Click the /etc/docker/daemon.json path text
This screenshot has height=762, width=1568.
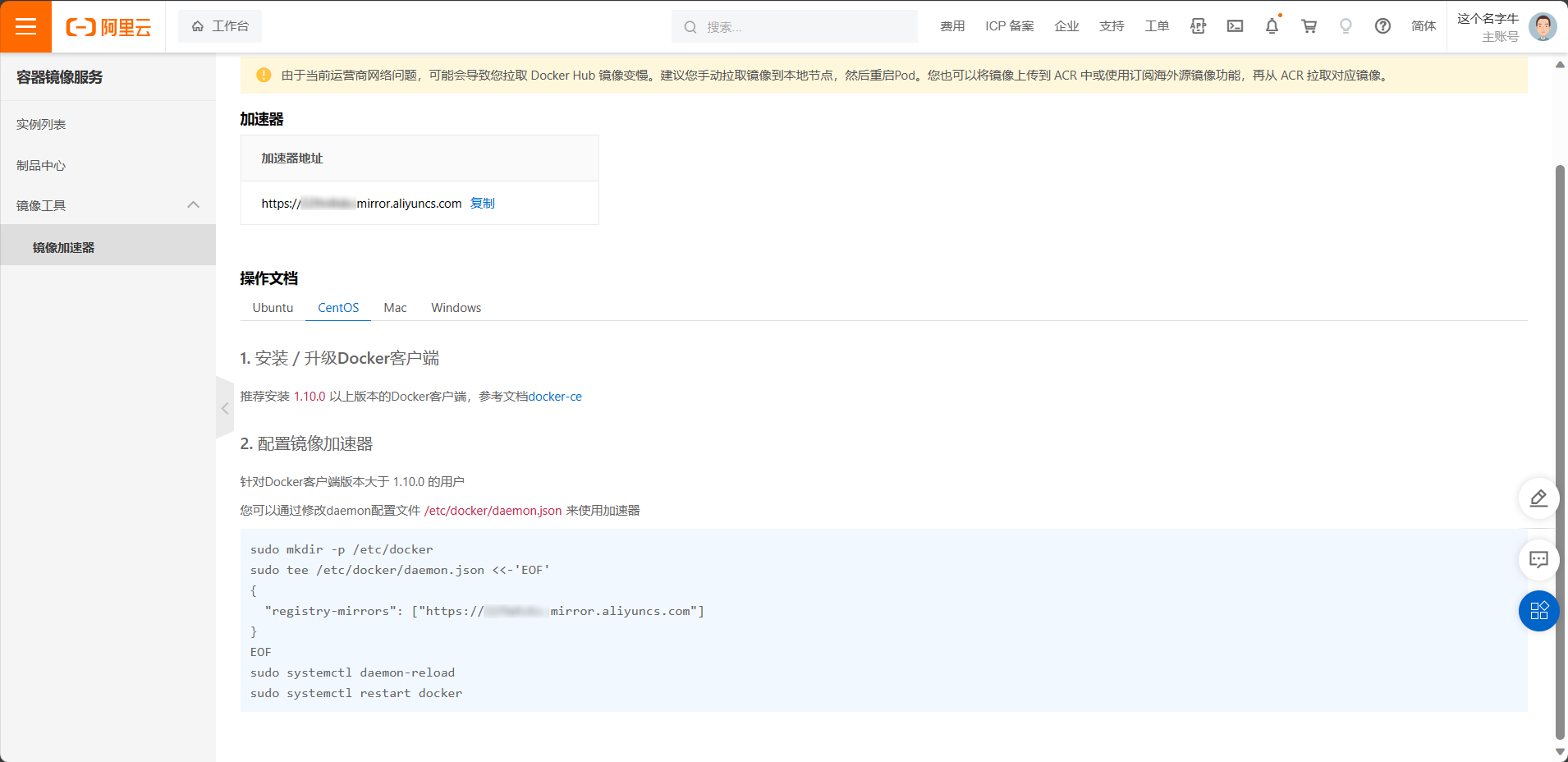click(x=493, y=511)
